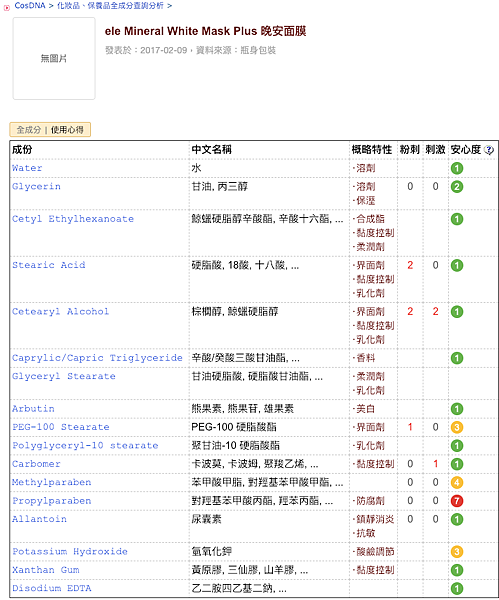Open the Cetearyl Alcohol ingredient link
The image size is (499, 600).
60,311
